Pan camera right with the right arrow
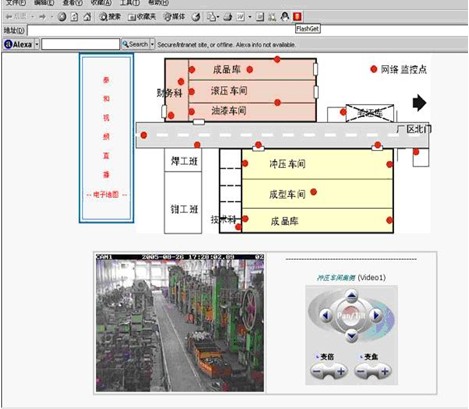Viewport: 469px width, 409px height. (x=376, y=314)
